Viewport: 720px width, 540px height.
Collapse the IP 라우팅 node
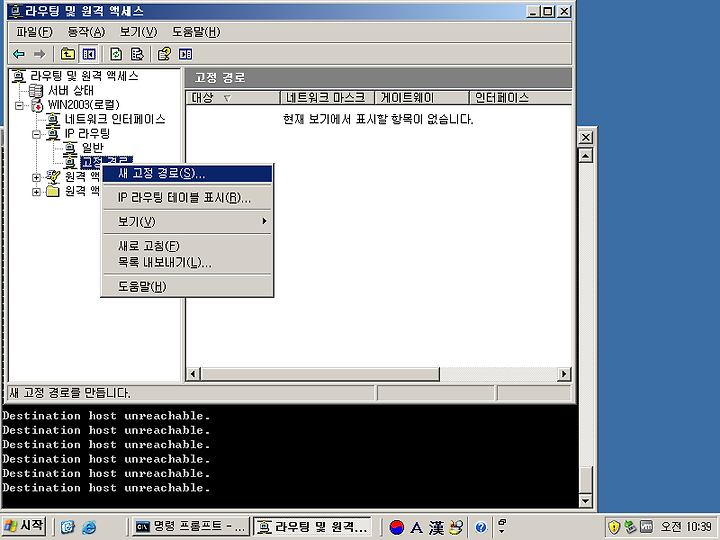pos(36,134)
